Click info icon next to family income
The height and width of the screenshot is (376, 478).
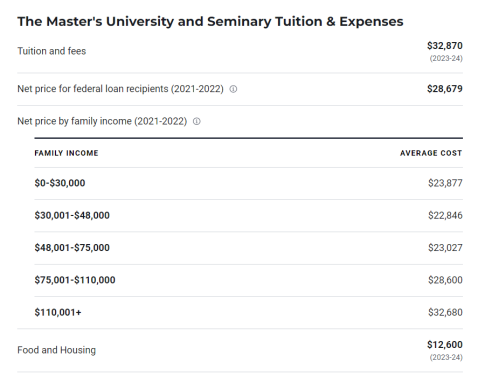click(197, 121)
